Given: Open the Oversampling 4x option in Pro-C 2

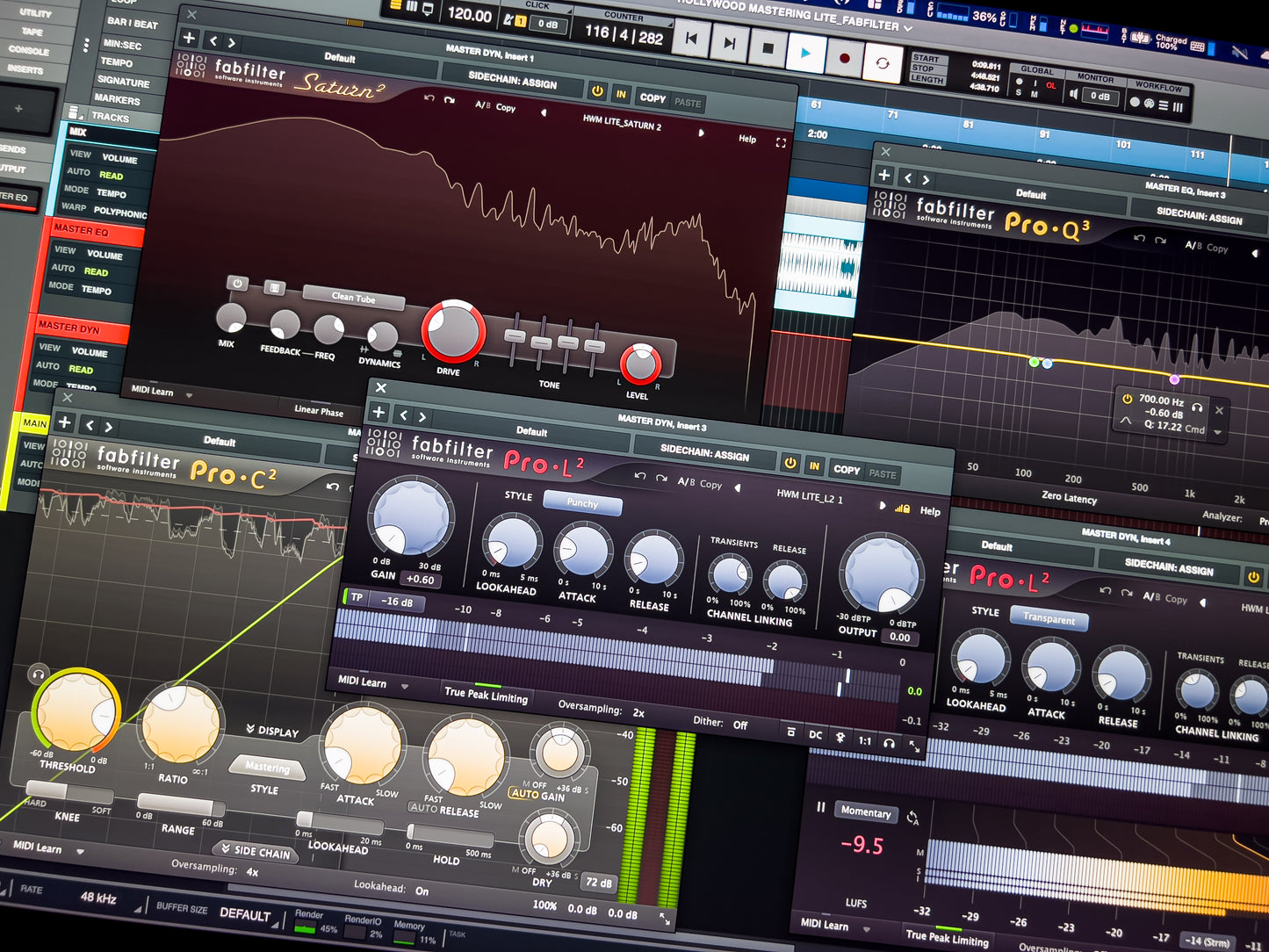Looking at the screenshot, I should click(x=214, y=869).
